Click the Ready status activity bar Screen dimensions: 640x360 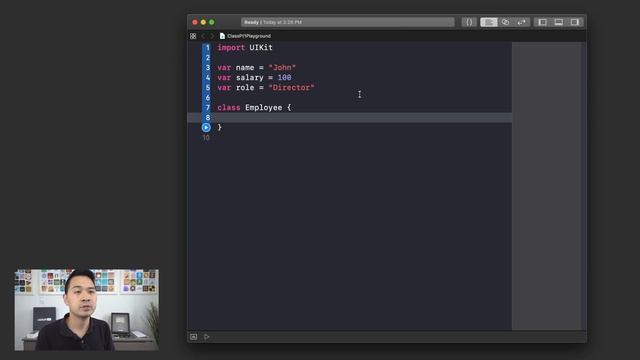tap(347, 22)
